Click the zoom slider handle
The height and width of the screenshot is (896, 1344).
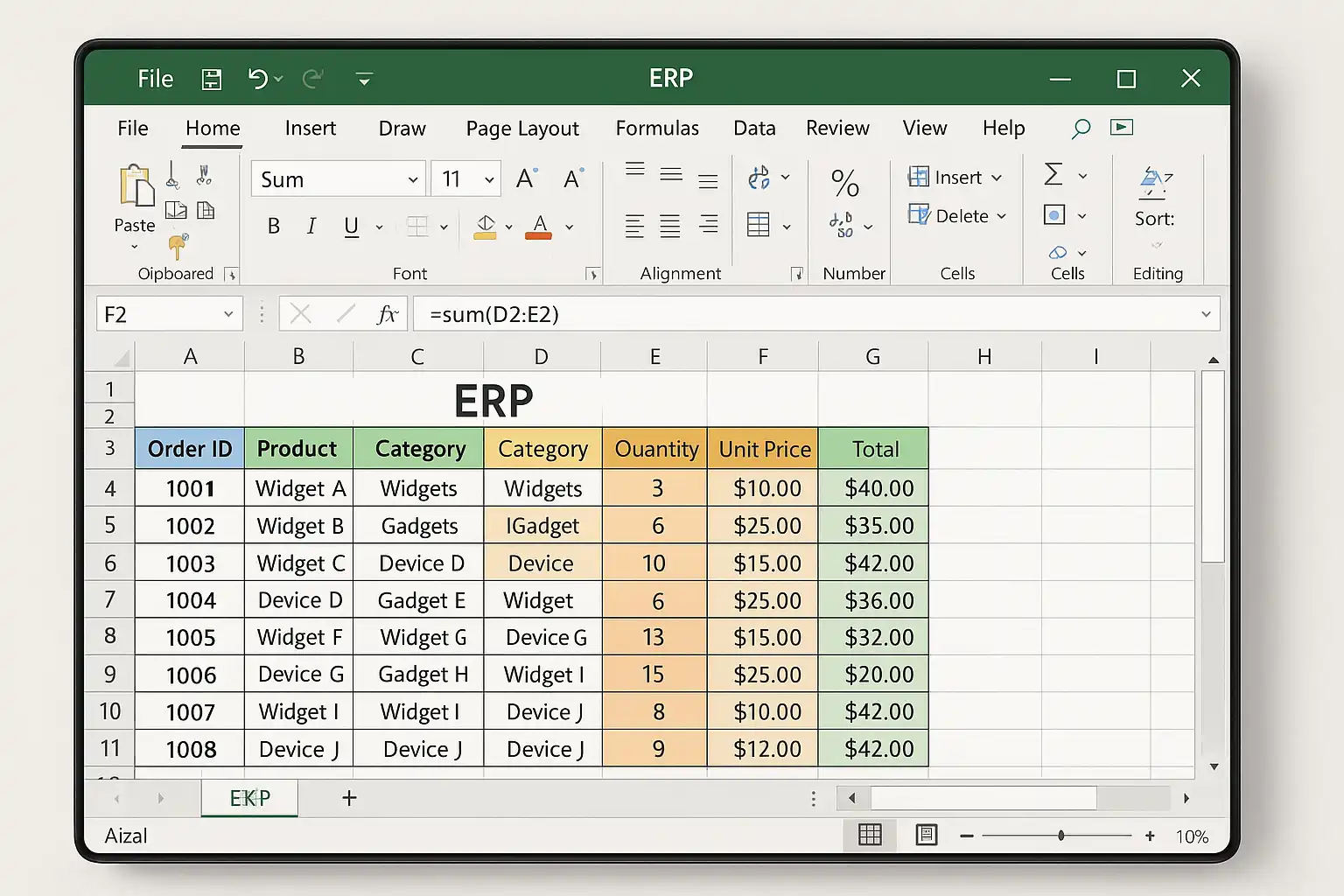point(1060,836)
